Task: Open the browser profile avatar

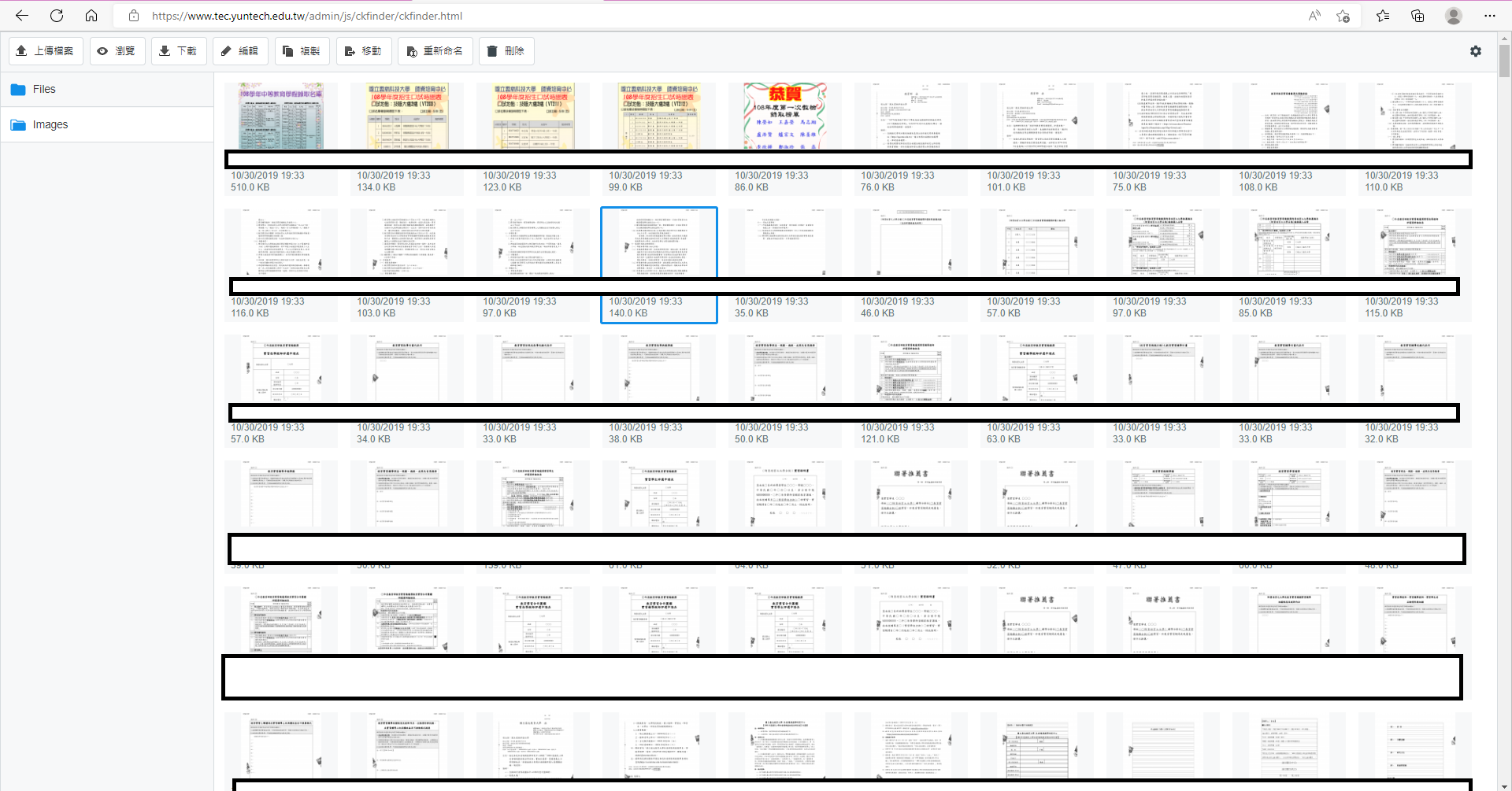Action: [1454, 16]
